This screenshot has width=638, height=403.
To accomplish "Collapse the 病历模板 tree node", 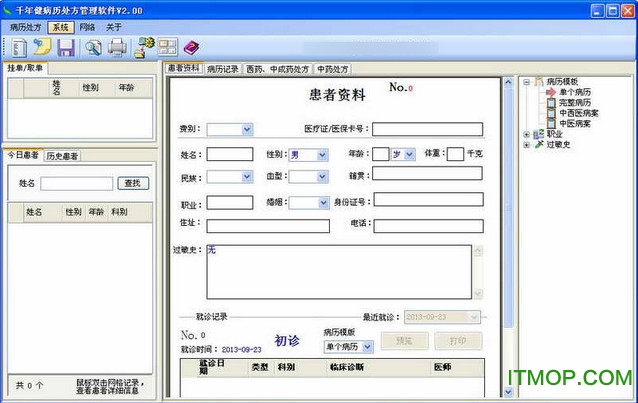I will click(527, 82).
